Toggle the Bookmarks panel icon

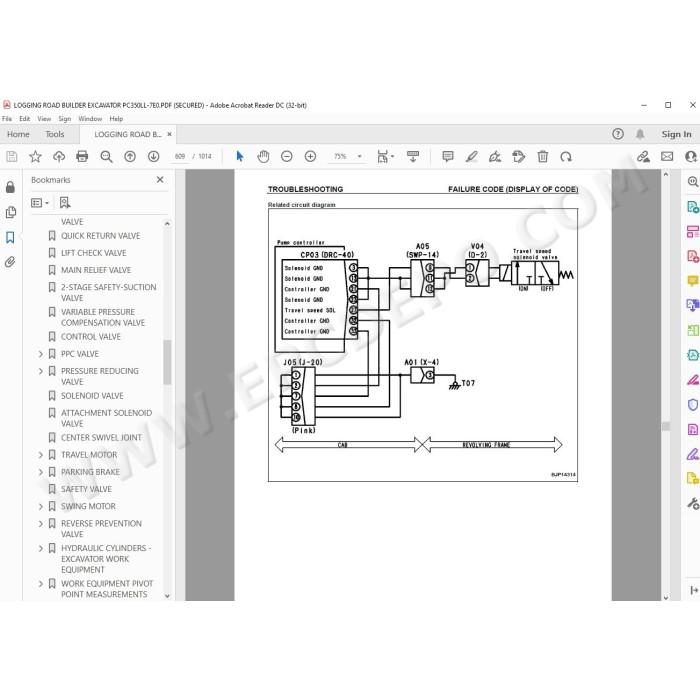pos(10,237)
